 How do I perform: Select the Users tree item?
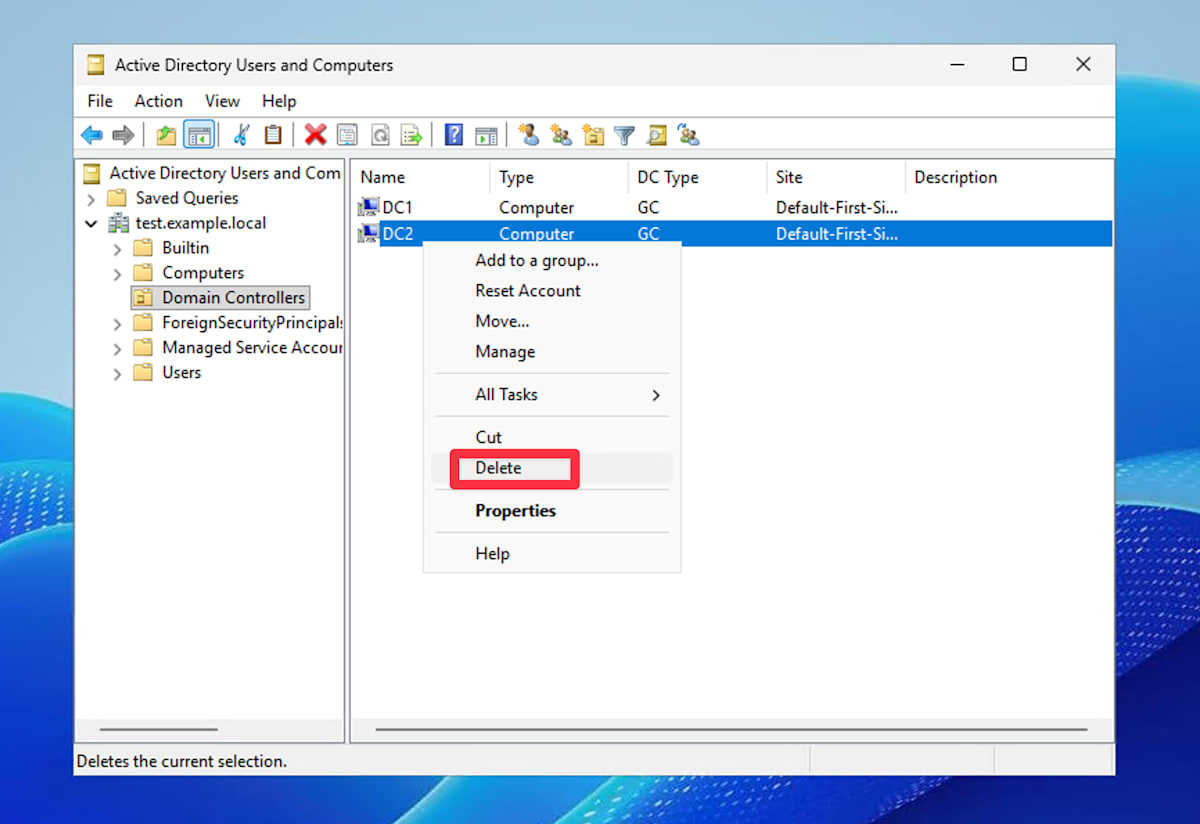181,373
